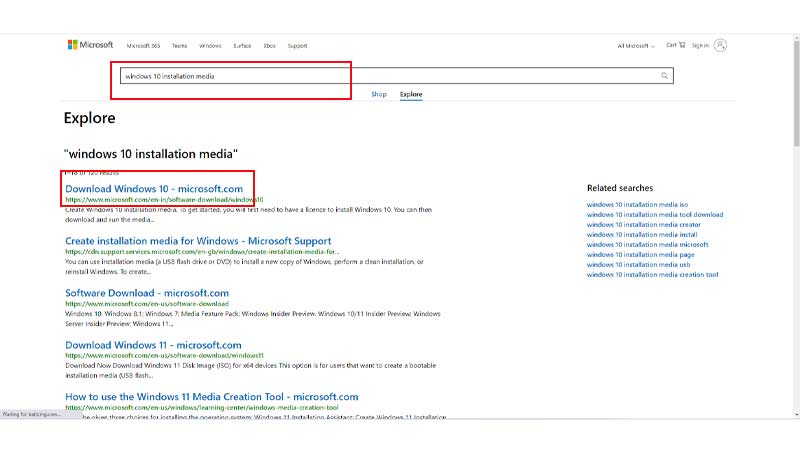Click the cdn.support.services.microsoft.com URL
This screenshot has height=450, width=800.
pos(202,252)
